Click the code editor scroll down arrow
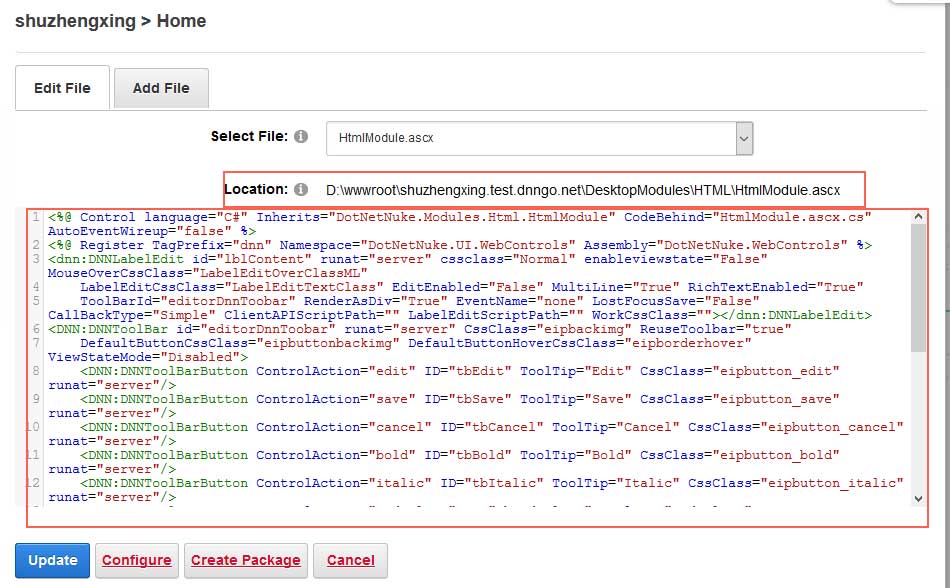 918,499
